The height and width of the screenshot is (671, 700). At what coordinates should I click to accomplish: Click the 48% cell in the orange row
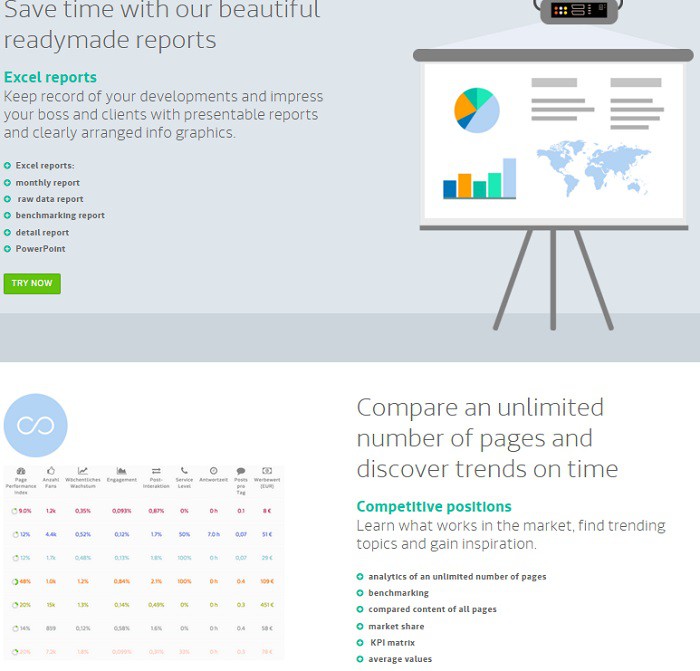point(24,581)
